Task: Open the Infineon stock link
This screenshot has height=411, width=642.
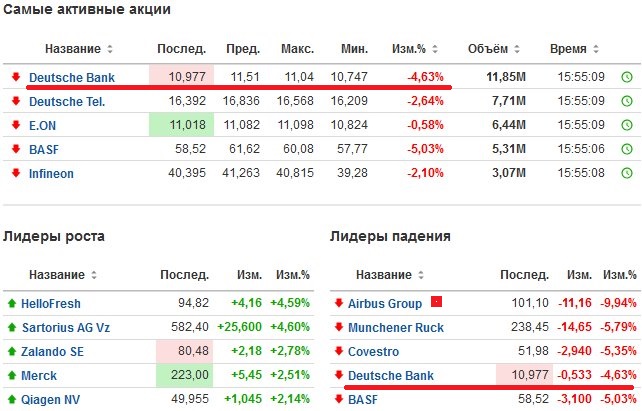Action: point(51,174)
